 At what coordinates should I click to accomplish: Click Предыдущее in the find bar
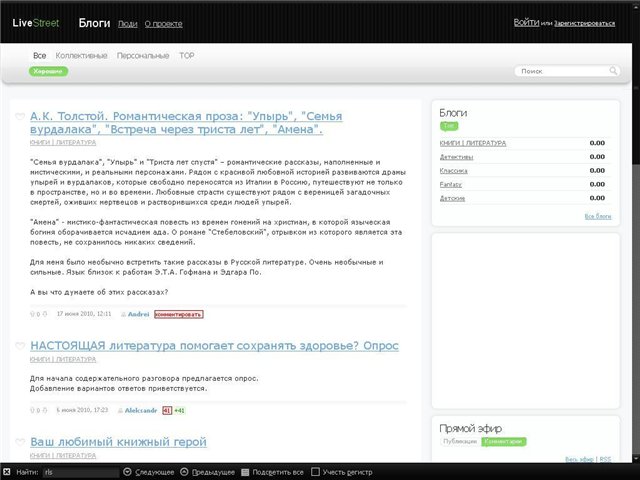point(213,472)
